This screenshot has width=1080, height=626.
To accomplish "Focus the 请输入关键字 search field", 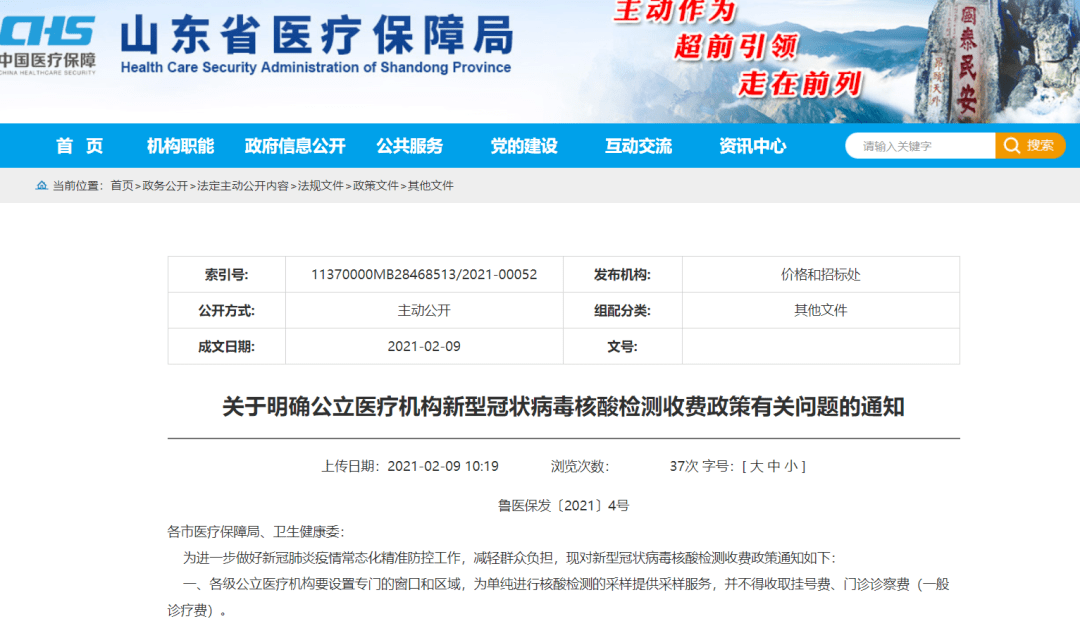I will (921, 145).
